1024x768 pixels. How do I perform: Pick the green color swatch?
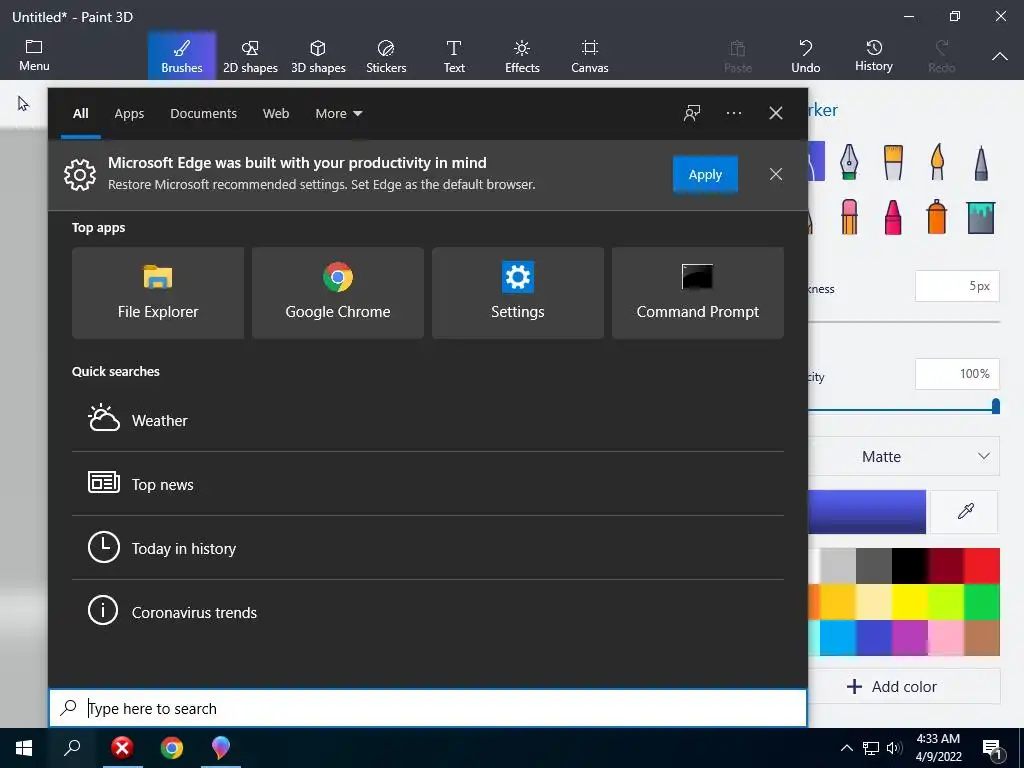click(x=982, y=601)
